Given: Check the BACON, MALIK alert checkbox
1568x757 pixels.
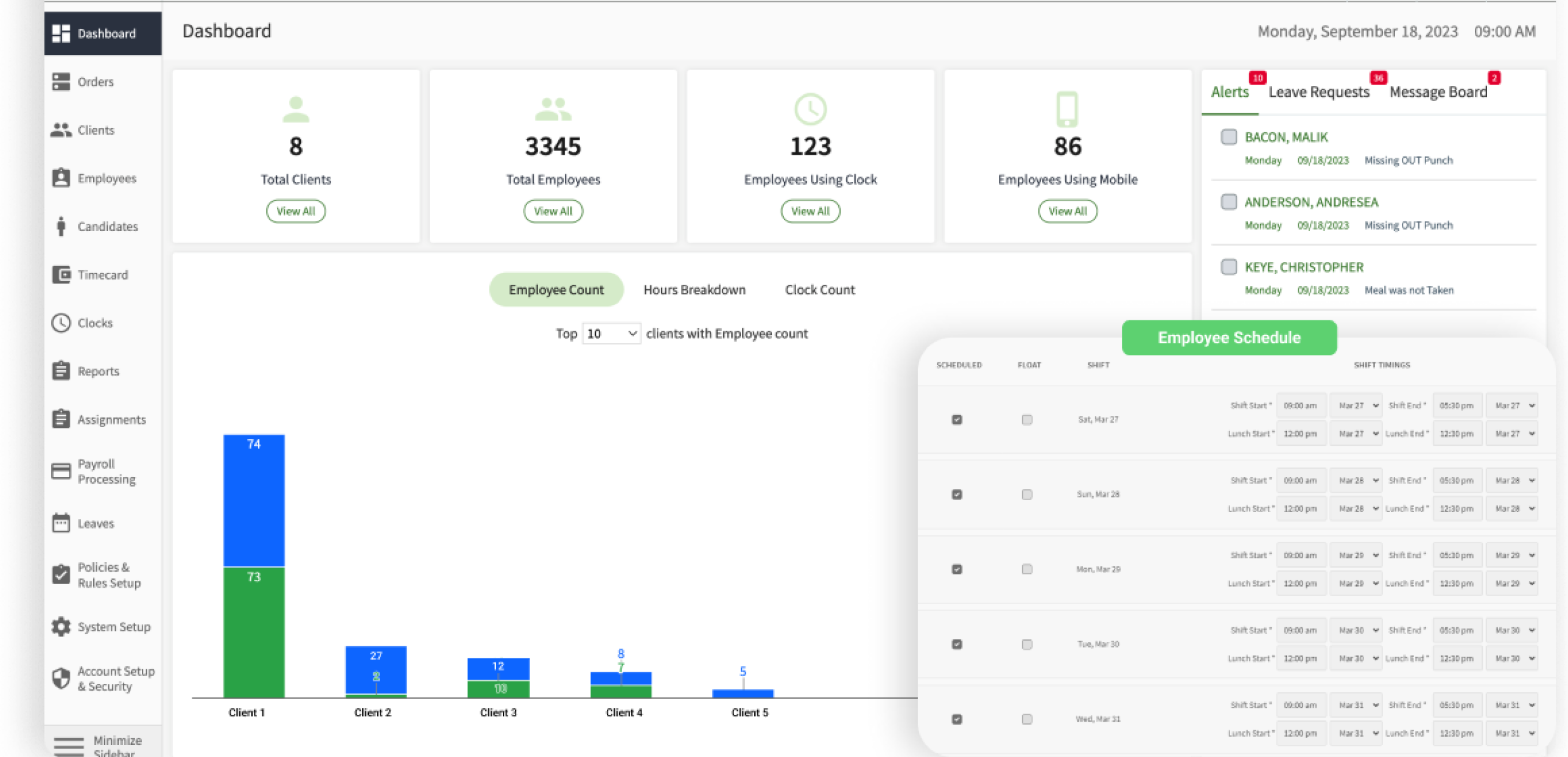Looking at the screenshot, I should tap(1228, 137).
